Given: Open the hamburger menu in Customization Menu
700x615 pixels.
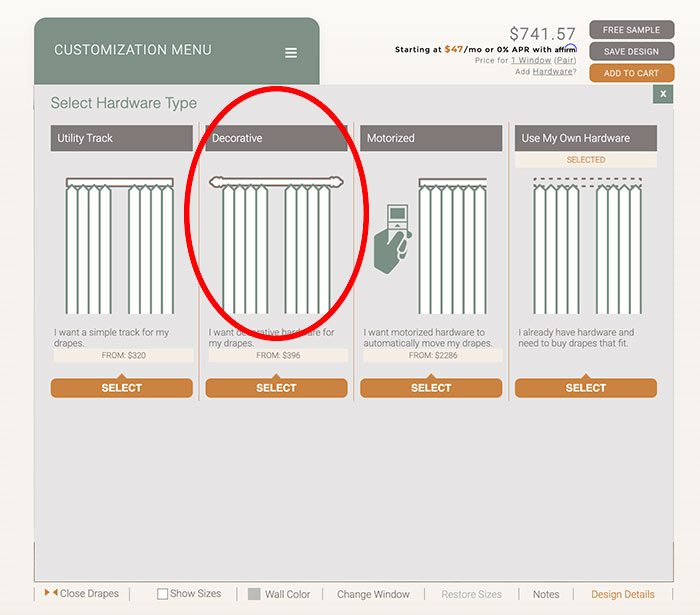Looking at the screenshot, I should pos(291,53).
